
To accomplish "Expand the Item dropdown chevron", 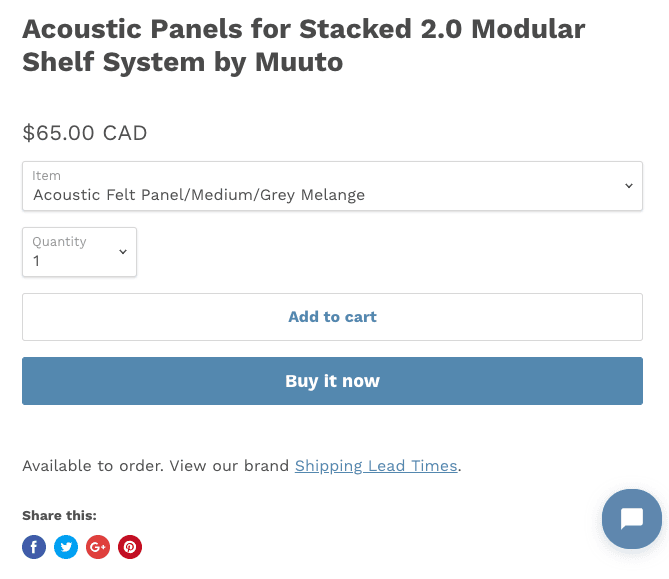I will point(629,186).
